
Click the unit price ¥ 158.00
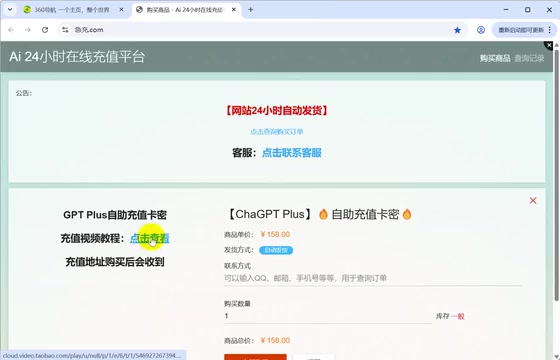pos(275,235)
